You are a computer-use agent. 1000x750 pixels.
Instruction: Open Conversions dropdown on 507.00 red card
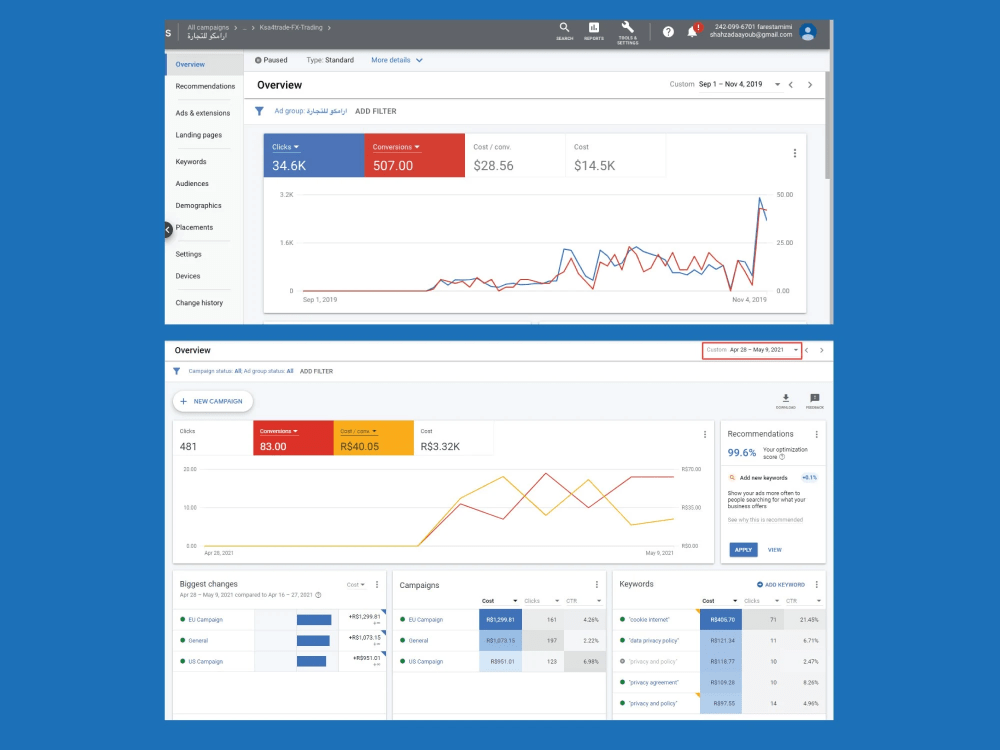(x=396, y=147)
